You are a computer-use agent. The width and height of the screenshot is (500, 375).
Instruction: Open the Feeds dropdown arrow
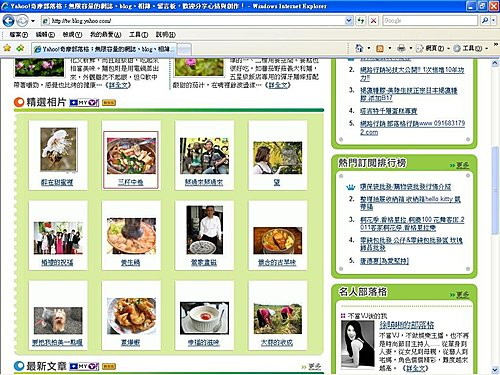pos(389,49)
